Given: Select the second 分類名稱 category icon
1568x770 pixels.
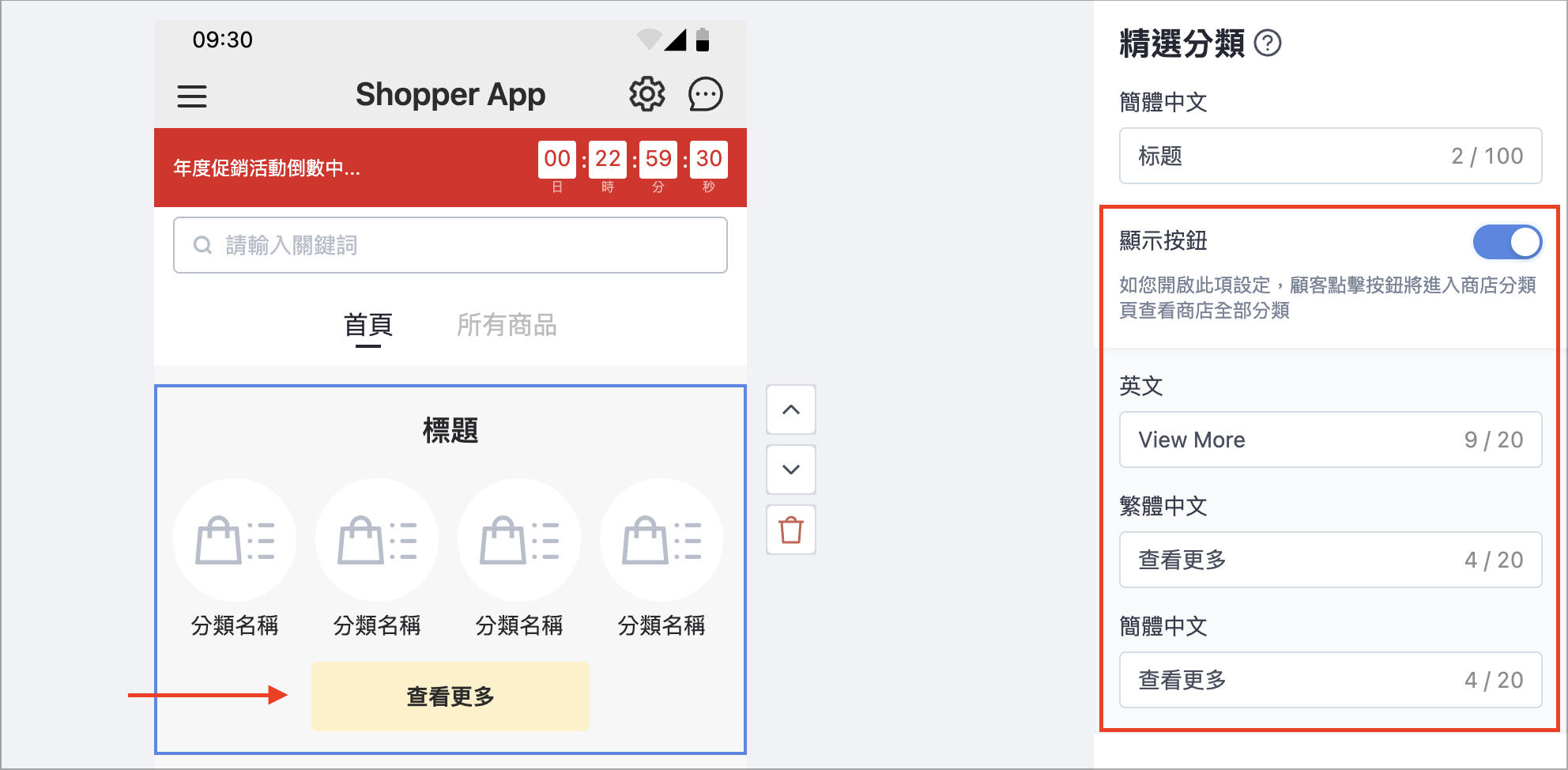Looking at the screenshot, I should 377,540.
